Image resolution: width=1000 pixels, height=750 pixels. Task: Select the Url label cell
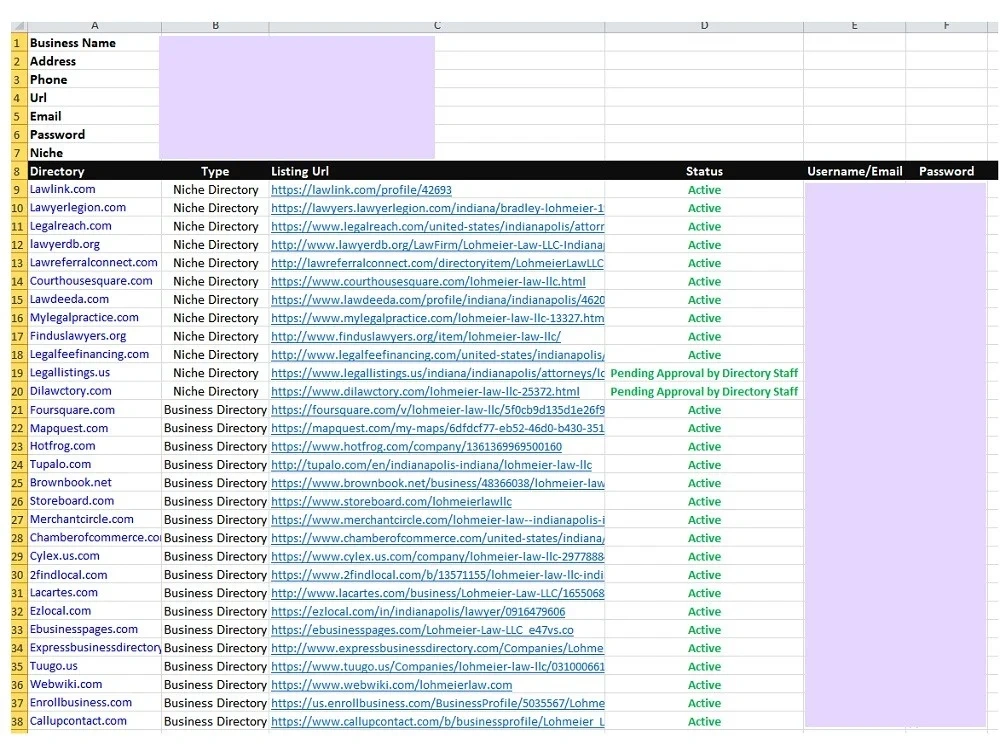94,98
